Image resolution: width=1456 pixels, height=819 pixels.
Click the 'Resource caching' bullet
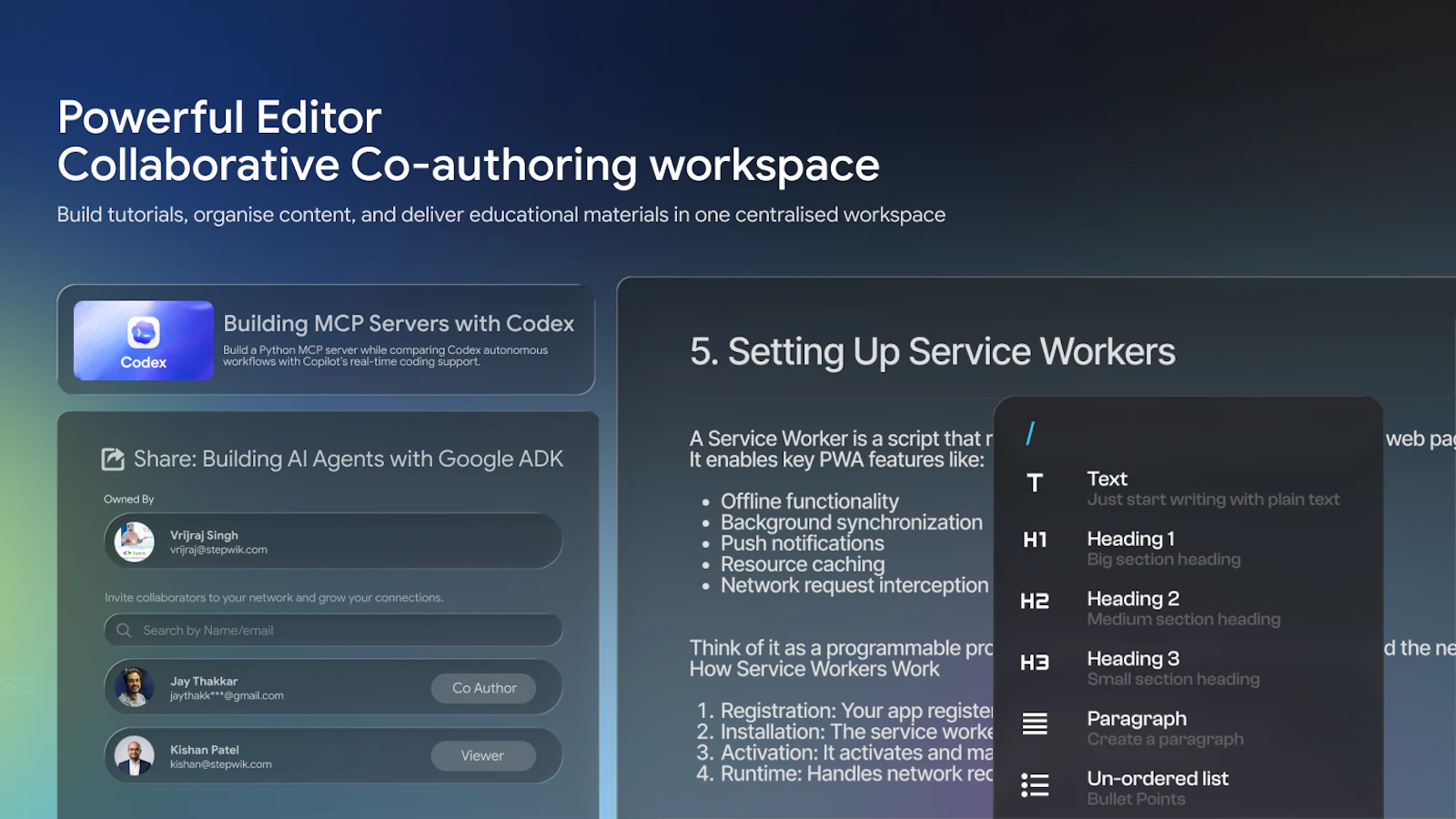803,564
